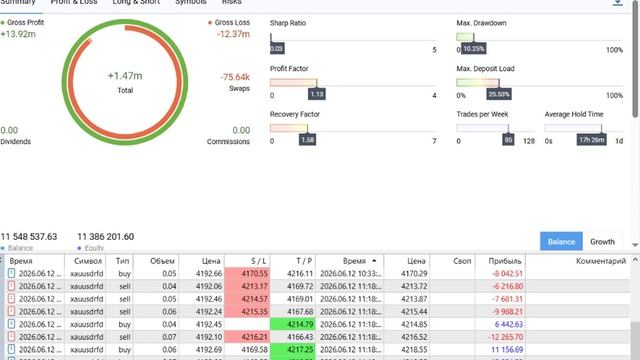Click the sell icon in row with profit -9 988.21
This screenshot has height=360, width=640.
11,311
